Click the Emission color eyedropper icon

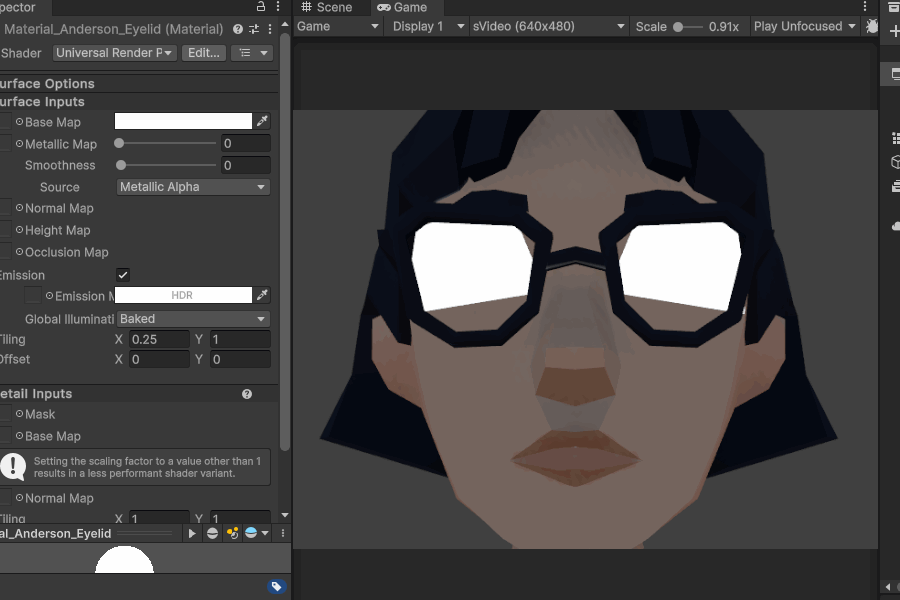[x=263, y=296]
